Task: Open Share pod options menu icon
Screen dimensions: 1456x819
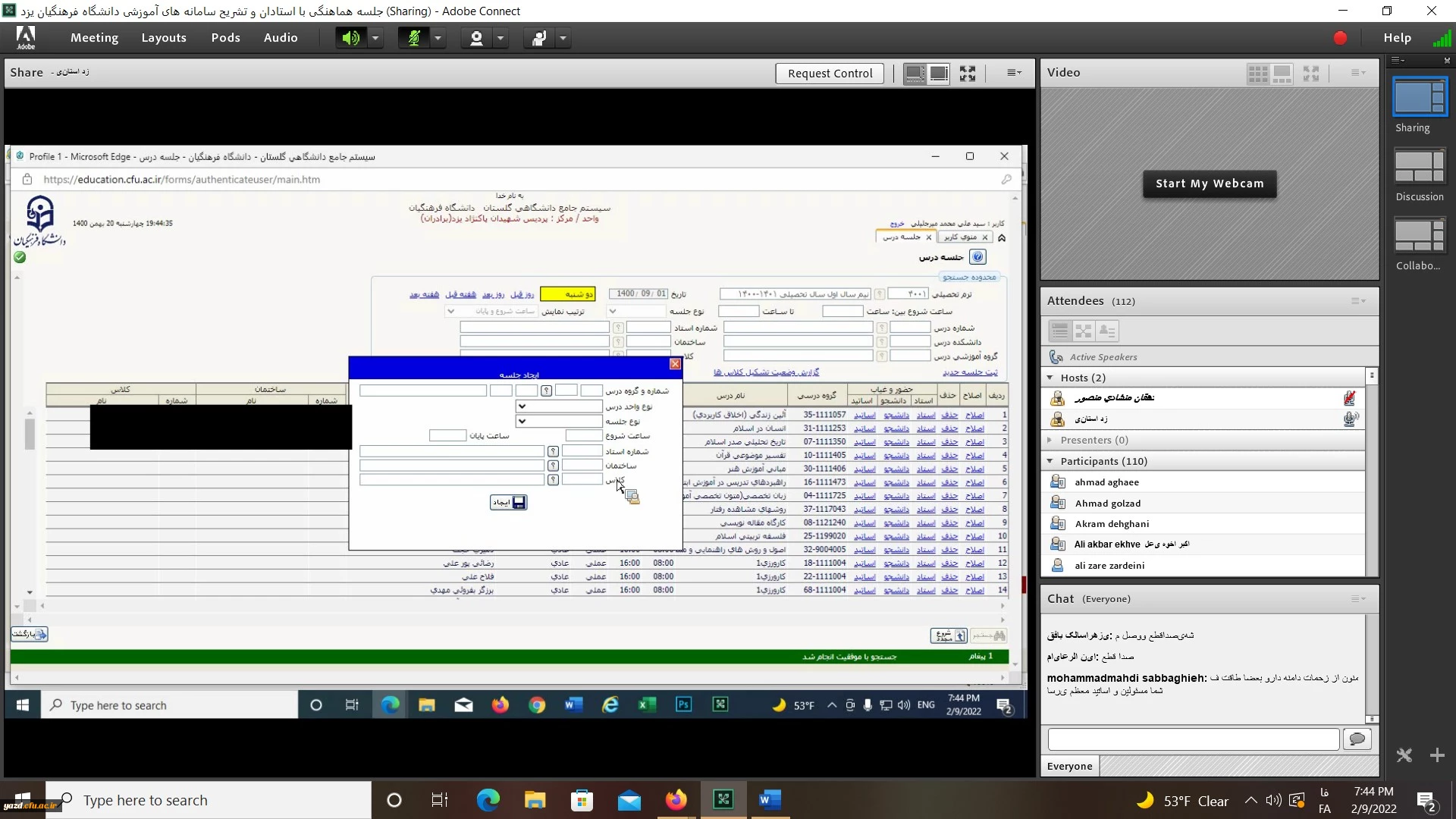Action: (x=1013, y=73)
